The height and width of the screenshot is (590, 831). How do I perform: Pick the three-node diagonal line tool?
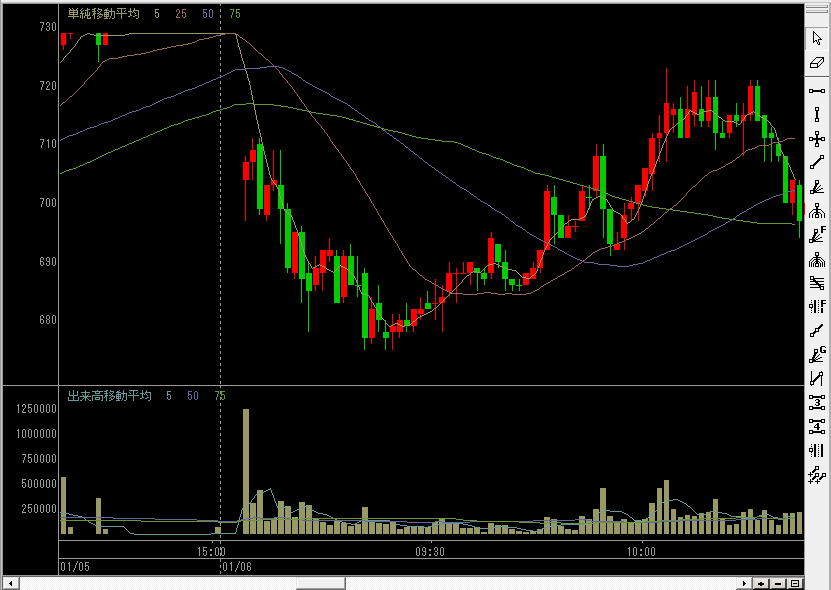[817, 331]
